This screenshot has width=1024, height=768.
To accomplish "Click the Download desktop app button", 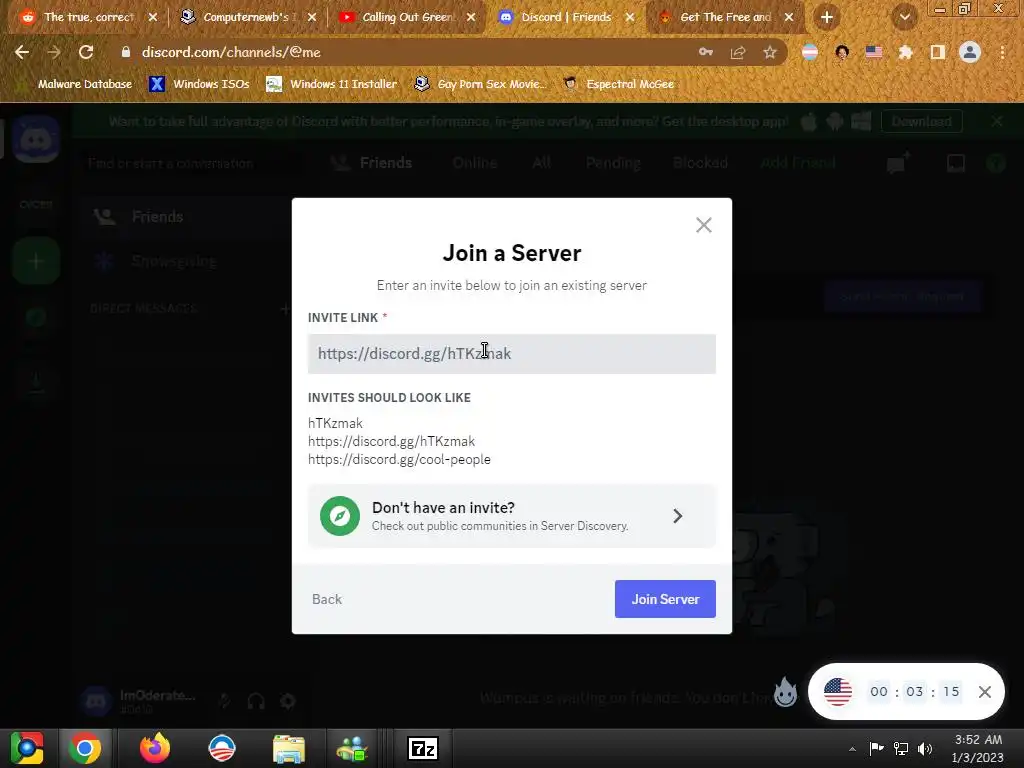I will [x=921, y=121].
